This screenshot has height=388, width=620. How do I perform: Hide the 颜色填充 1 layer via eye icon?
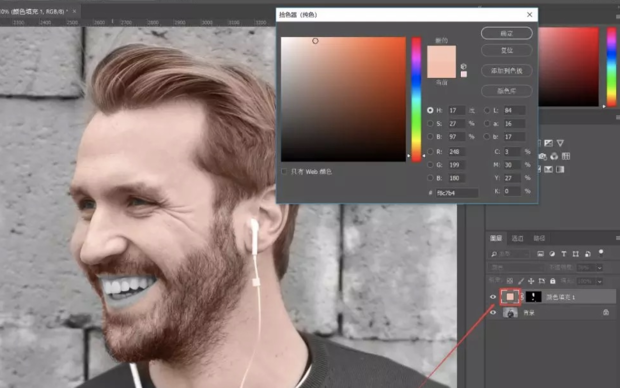(493, 297)
